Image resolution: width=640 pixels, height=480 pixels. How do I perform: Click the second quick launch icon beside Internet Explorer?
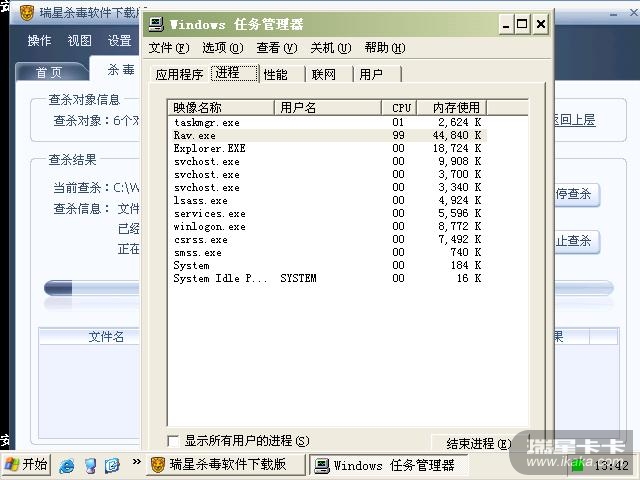90,465
